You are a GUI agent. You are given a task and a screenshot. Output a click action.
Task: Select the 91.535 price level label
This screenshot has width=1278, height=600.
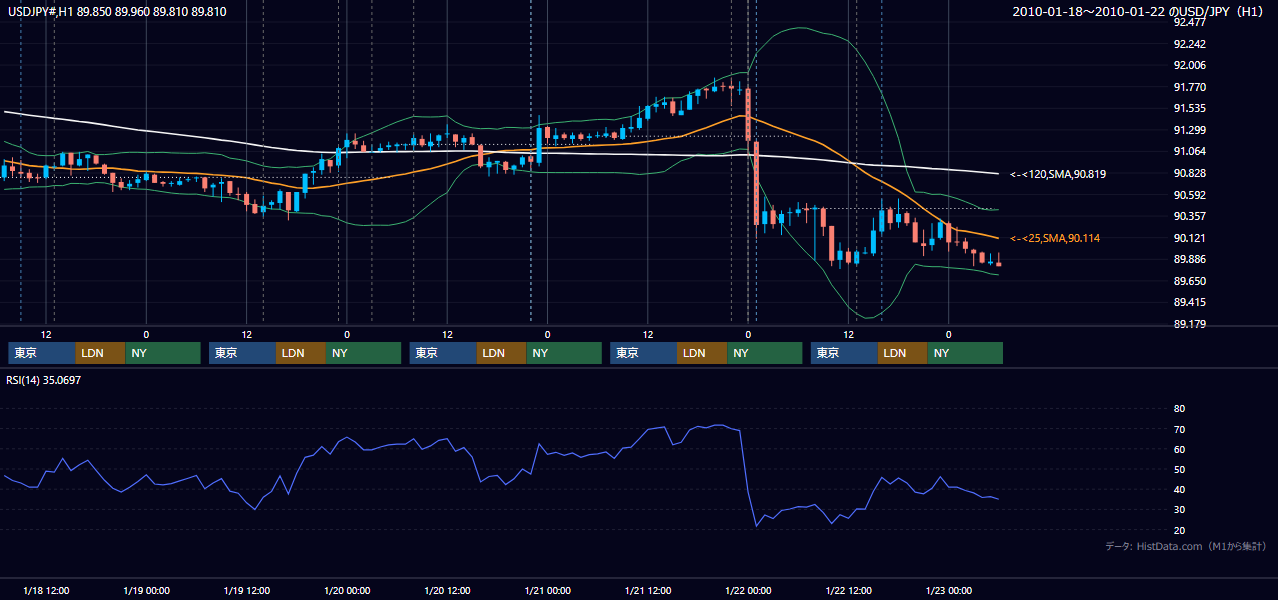pos(1190,108)
